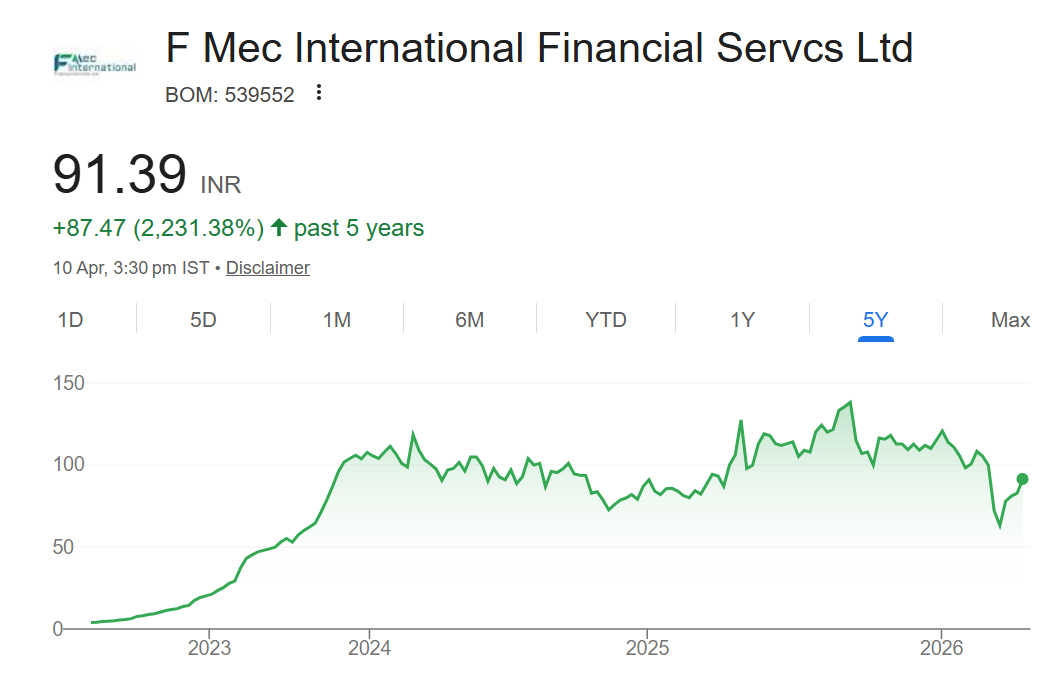
Task: Select the 1M time range
Action: 337,320
